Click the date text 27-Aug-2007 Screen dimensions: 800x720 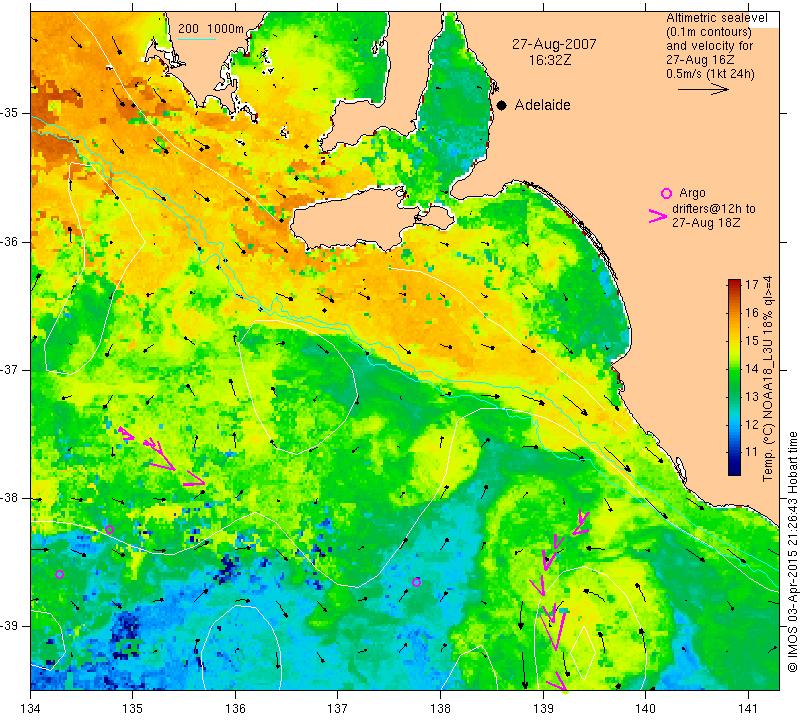coord(554,44)
